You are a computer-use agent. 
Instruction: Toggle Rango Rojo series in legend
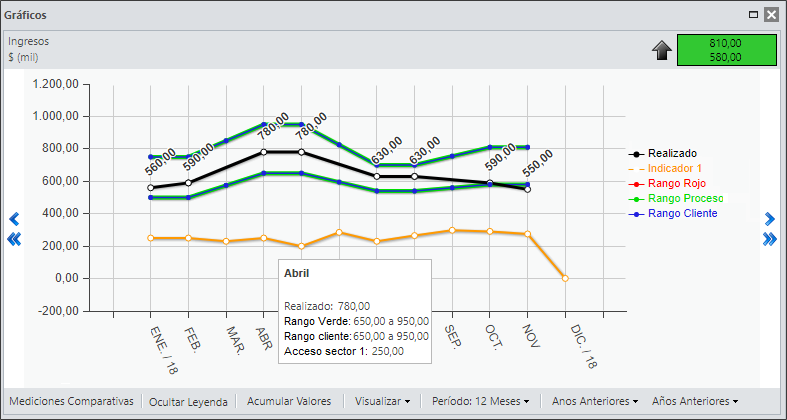pos(667,184)
